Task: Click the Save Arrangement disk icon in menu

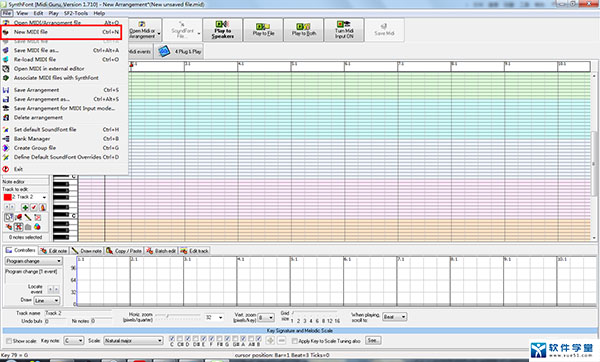Action: coord(6,90)
